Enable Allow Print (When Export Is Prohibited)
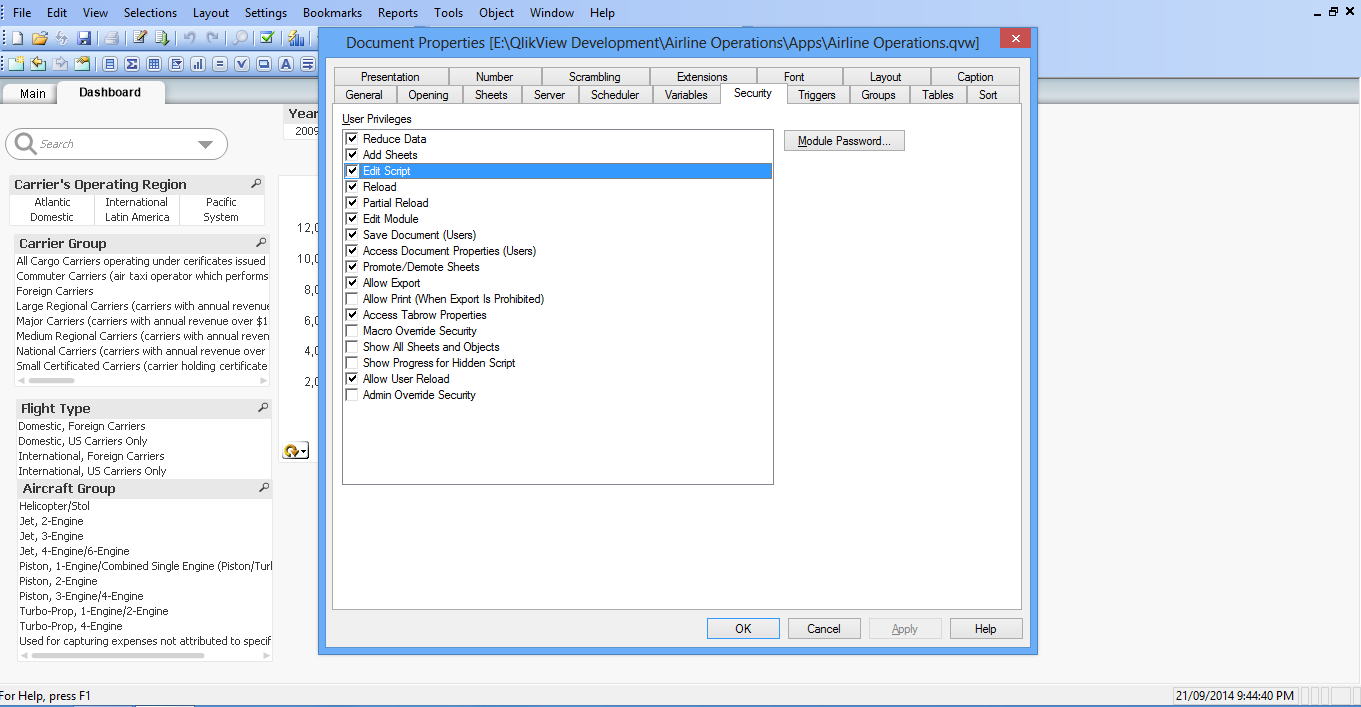Screen dimensions: 1361x707 click(x=352, y=299)
